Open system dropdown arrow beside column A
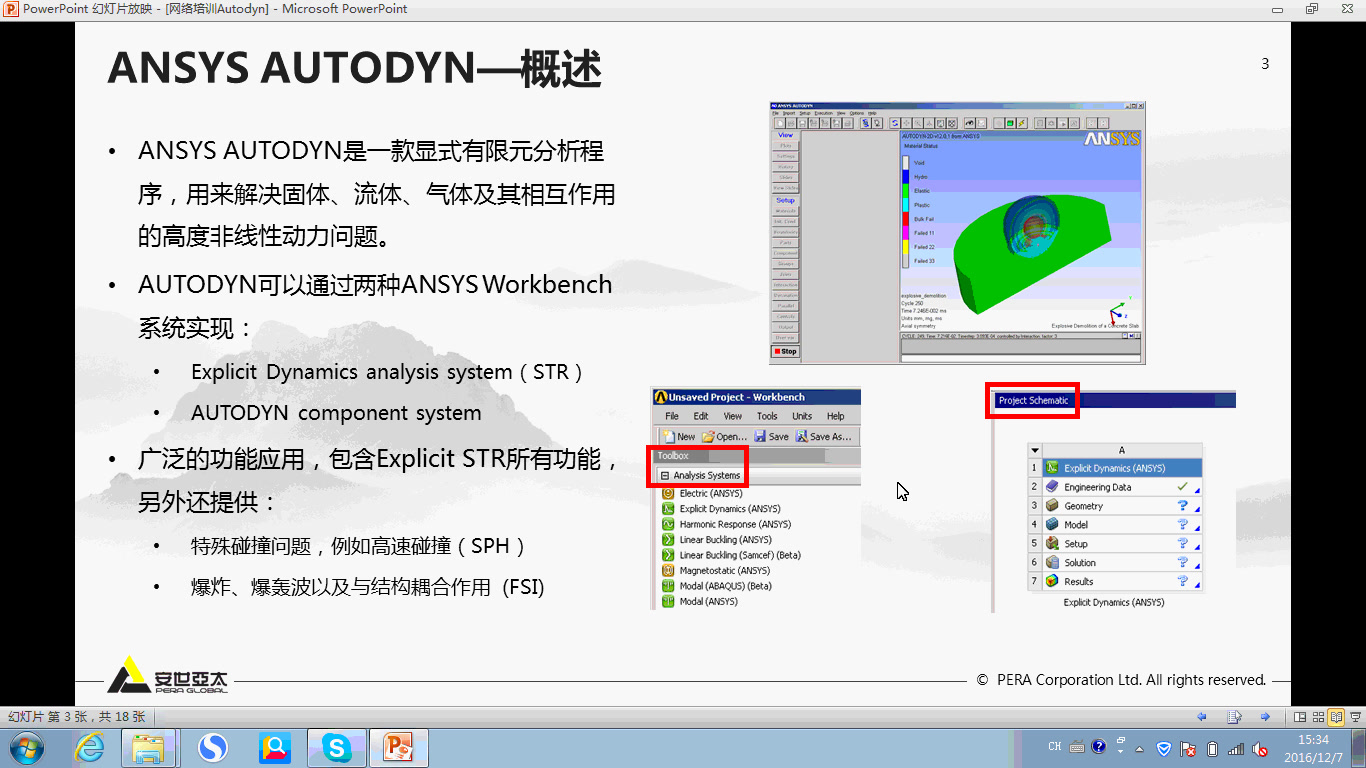 (1035, 450)
